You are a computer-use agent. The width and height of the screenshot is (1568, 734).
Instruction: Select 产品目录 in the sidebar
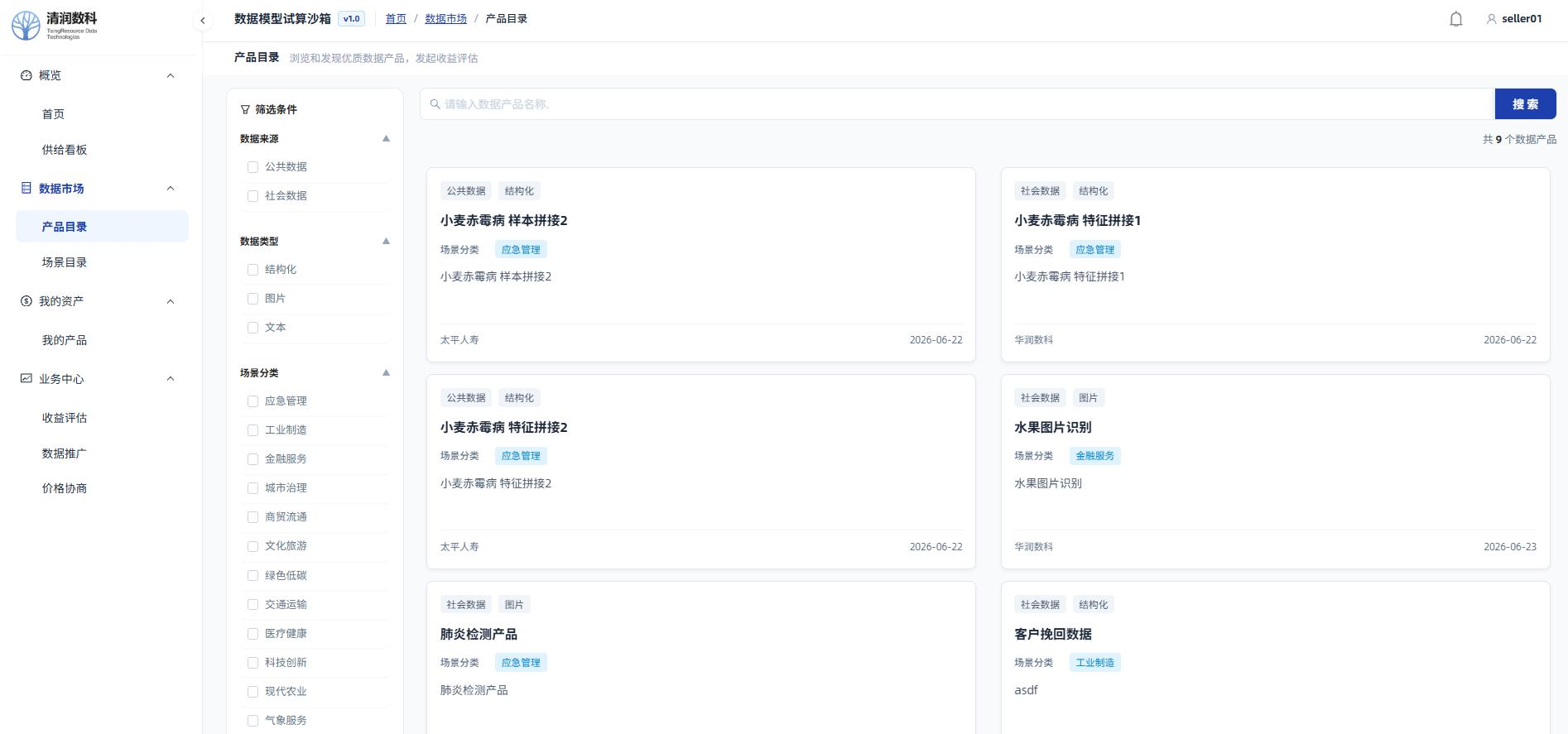tap(102, 227)
